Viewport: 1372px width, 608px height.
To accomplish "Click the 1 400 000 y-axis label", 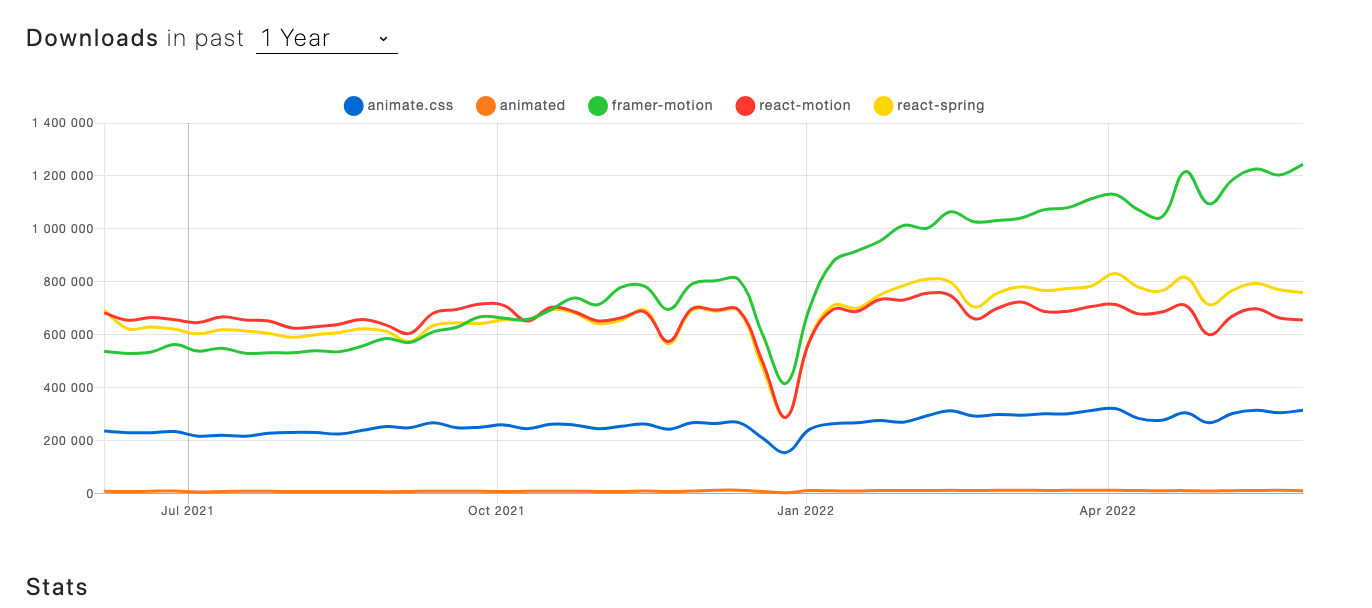I will pyautogui.click(x=62, y=123).
